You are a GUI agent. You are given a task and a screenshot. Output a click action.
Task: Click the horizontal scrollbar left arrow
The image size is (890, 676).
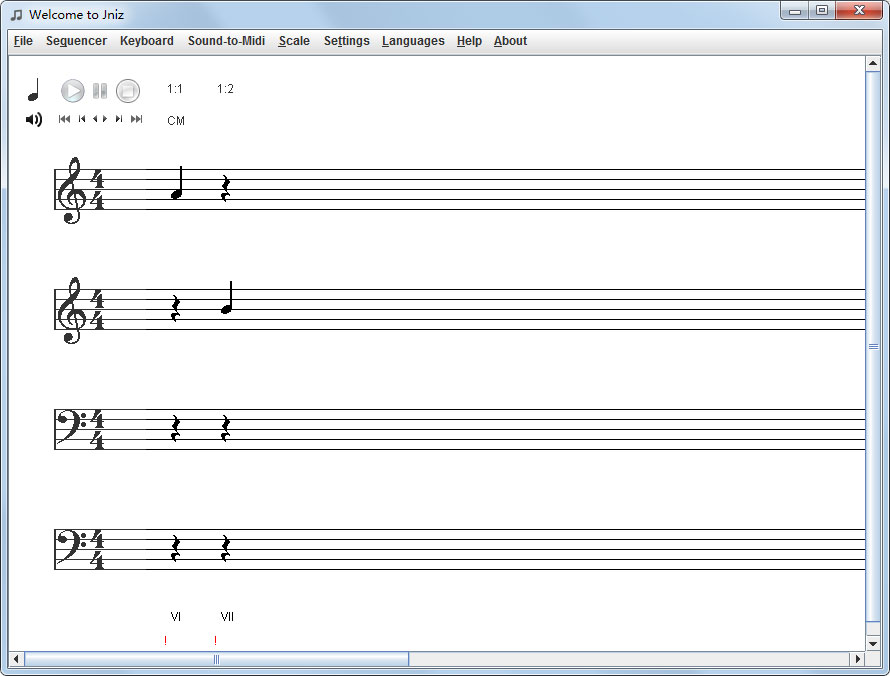(16, 659)
